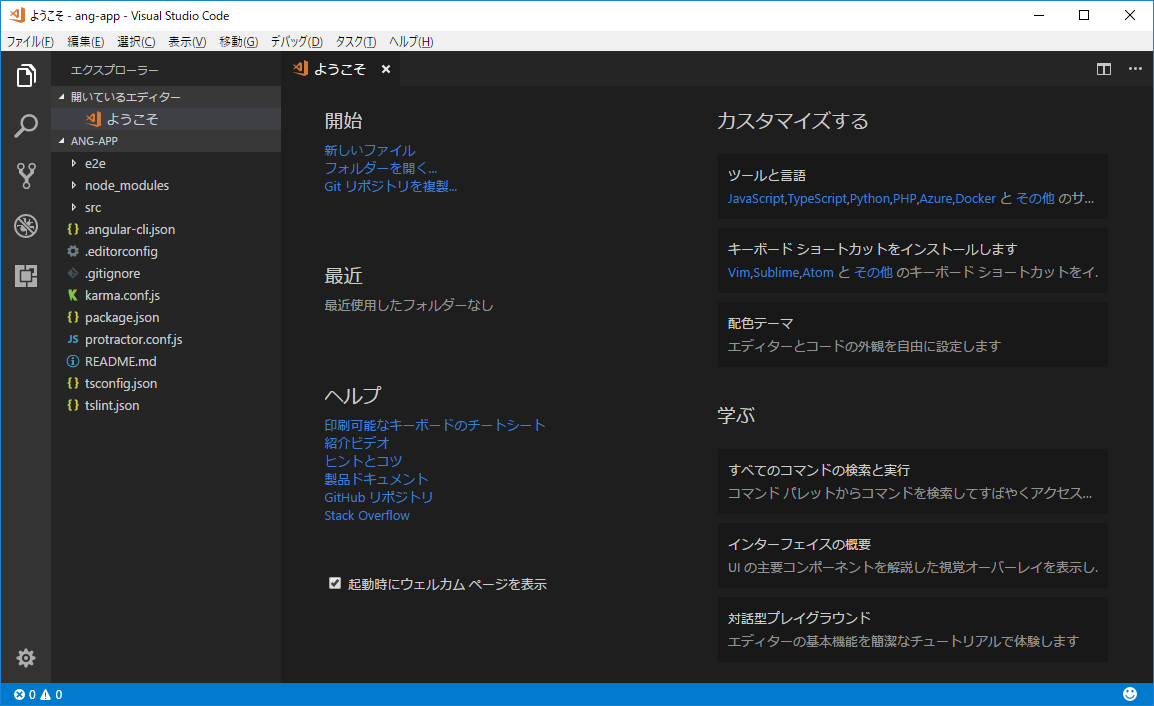Open the Extensions view icon
Viewport: 1154px width, 706px height.
click(x=26, y=276)
